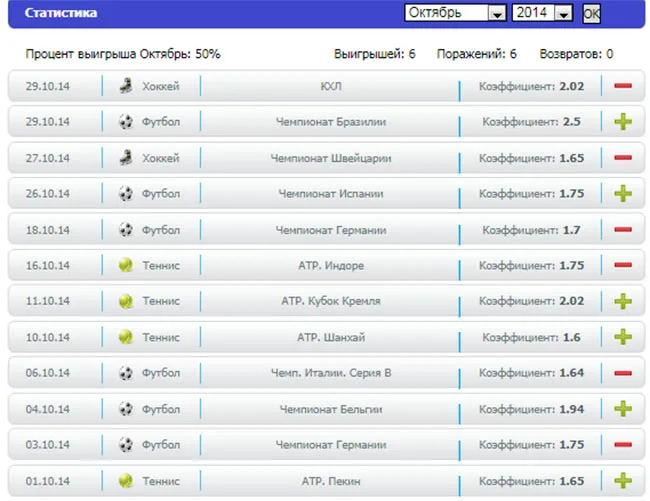Open the month dropdown showing Октябрь

click(455, 13)
